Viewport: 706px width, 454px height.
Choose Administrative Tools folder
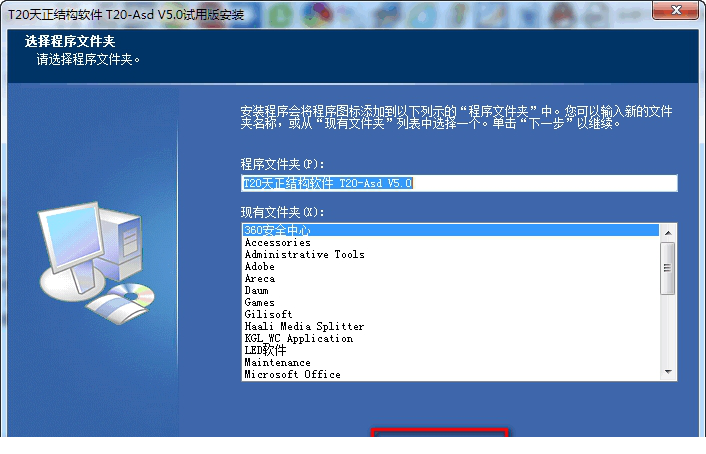point(451,254)
